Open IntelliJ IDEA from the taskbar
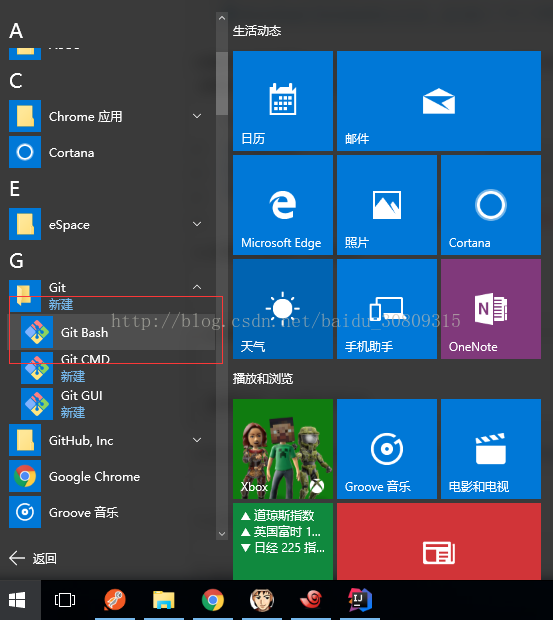The width and height of the screenshot is (553, 620). [x=360, y=600]
